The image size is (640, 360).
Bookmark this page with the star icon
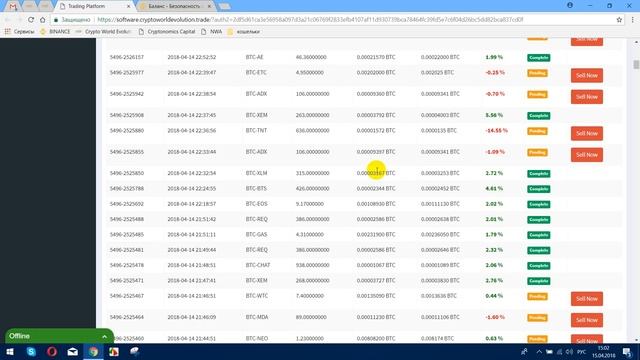[x=619, y=19]
